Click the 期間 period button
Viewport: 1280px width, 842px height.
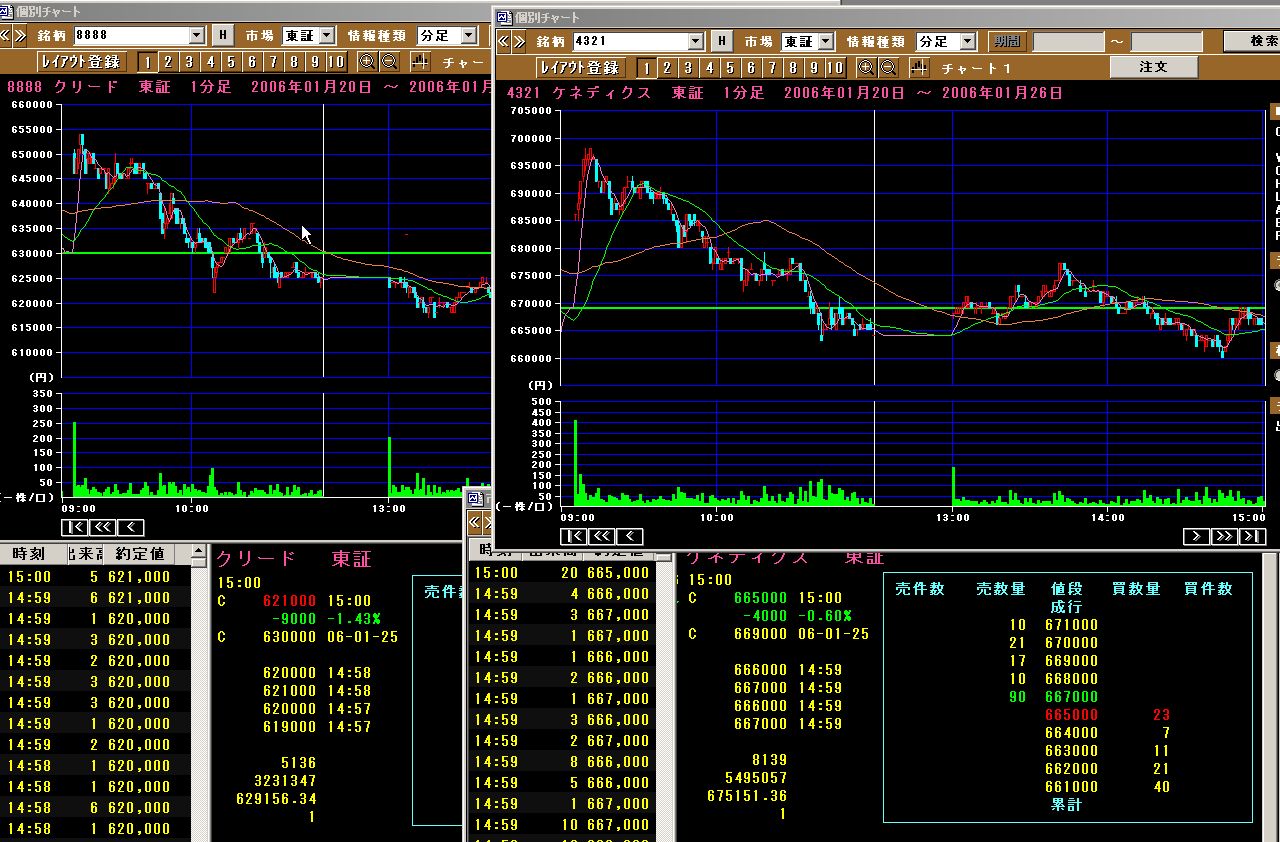tap(1007, 41)
